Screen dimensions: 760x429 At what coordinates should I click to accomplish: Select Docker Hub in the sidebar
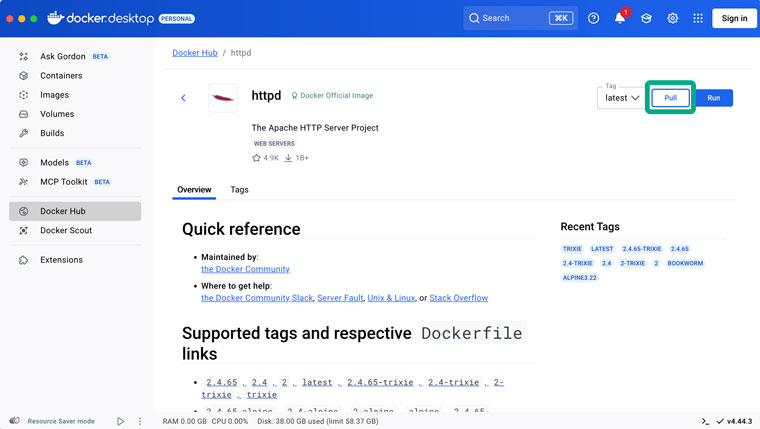click(x=75, y=211)
